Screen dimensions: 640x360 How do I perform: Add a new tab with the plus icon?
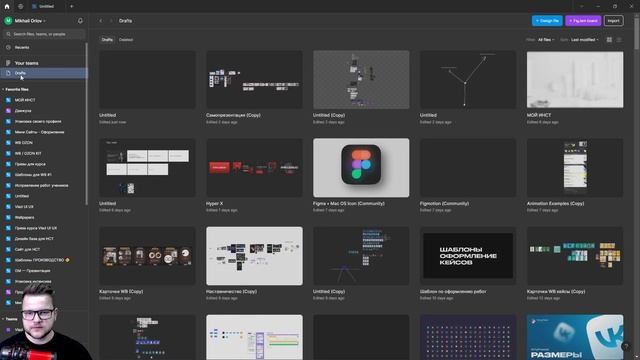coord(71,7)
